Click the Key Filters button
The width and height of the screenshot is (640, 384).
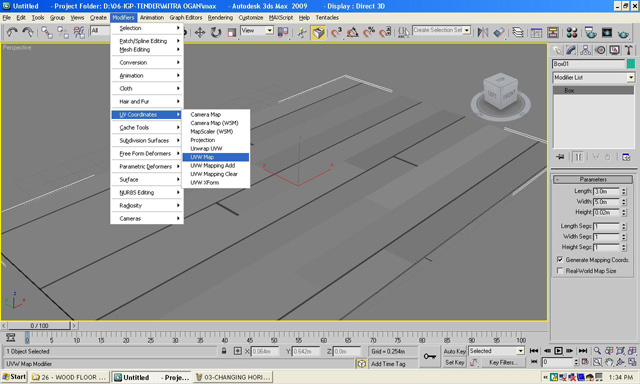tap(503, 362)
